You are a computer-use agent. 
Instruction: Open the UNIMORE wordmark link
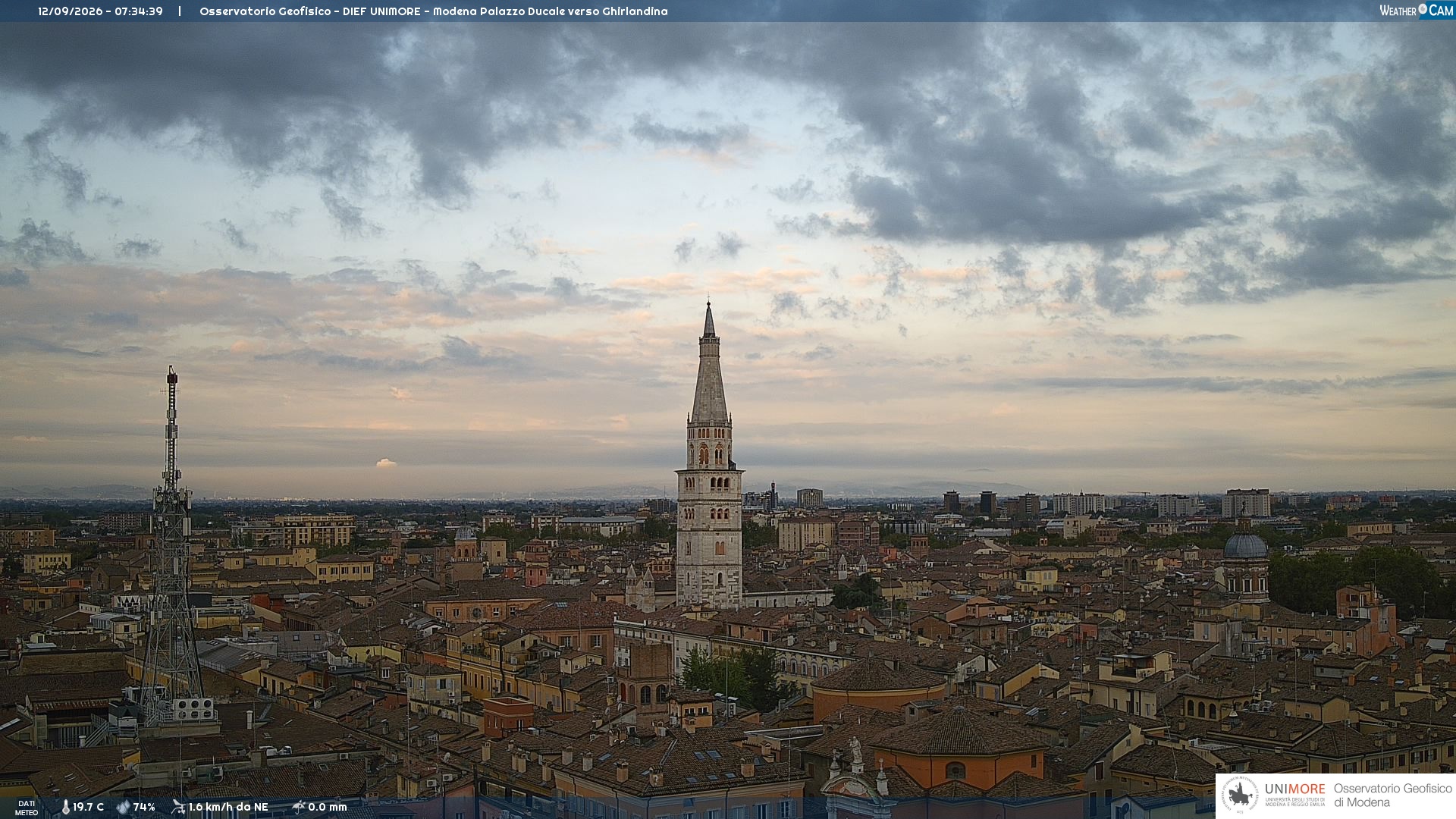(x=1294, y=789)
